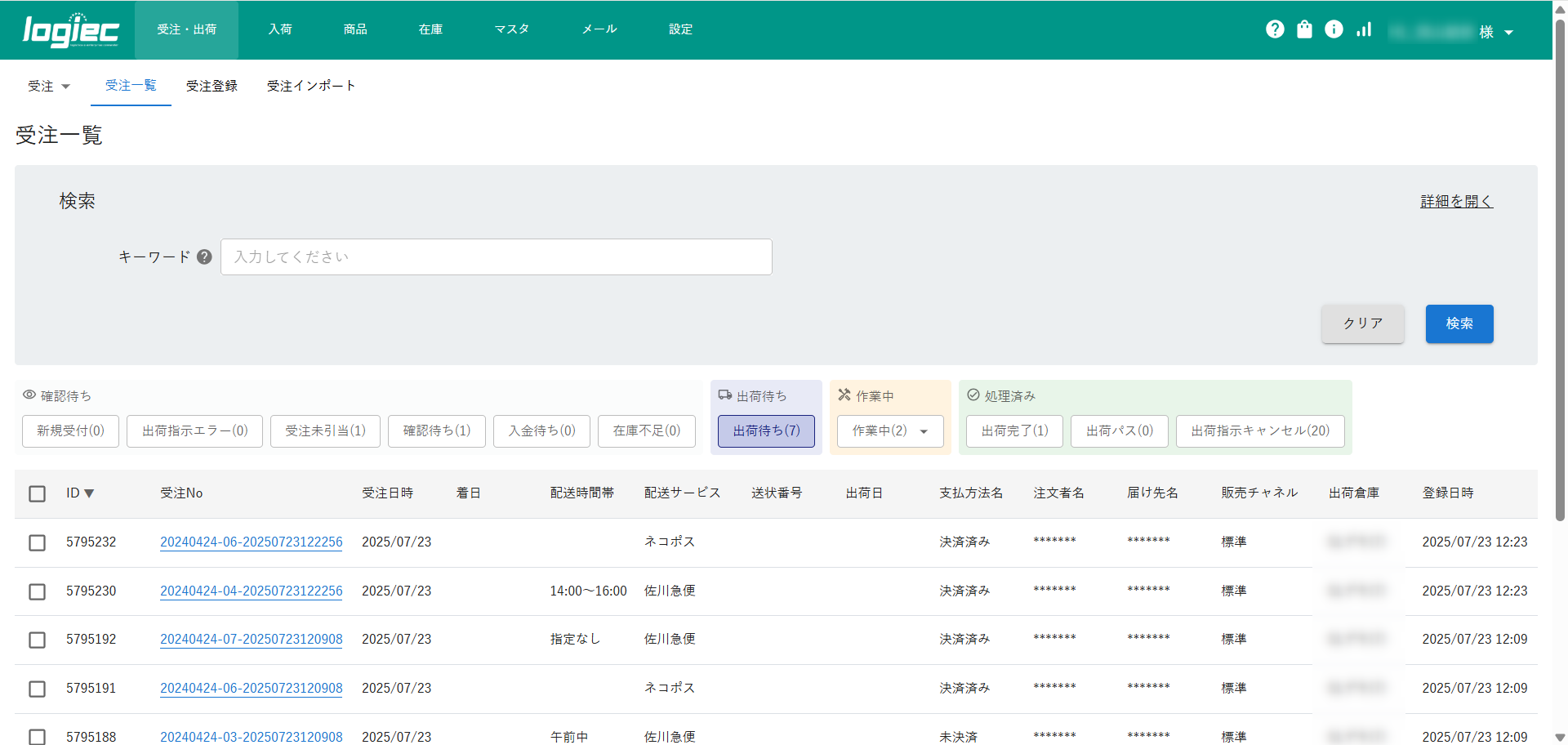This screenshot has width=1568, height=745.
Task: Click the bar chart statistics icon
Action: pyautogui.click(x=1364, y=29)
